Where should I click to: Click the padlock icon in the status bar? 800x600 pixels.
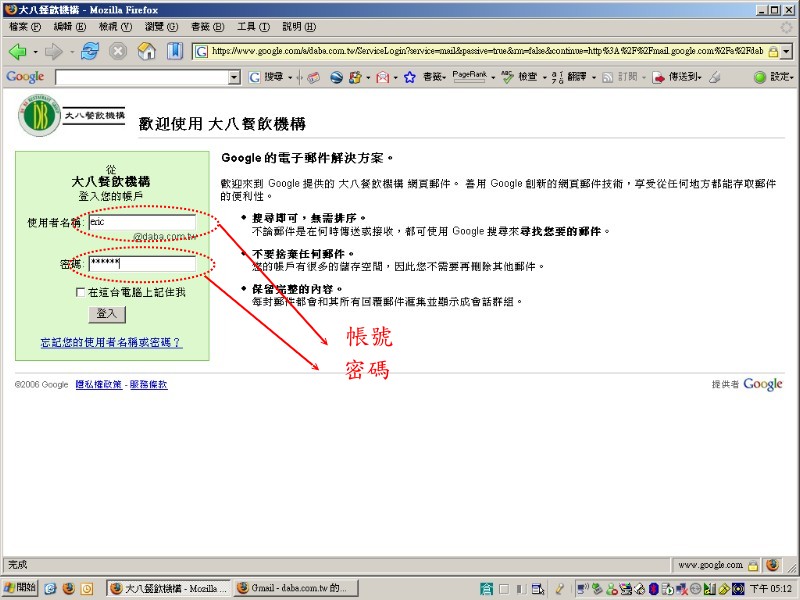[753, 565]
